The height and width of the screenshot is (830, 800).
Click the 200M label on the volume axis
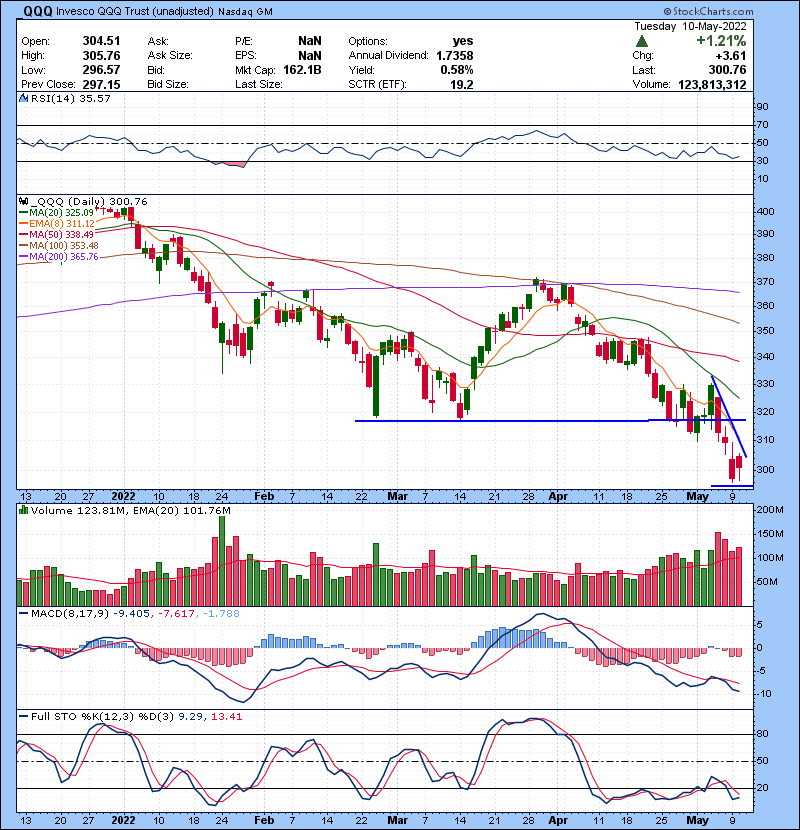tap(770, 510)
